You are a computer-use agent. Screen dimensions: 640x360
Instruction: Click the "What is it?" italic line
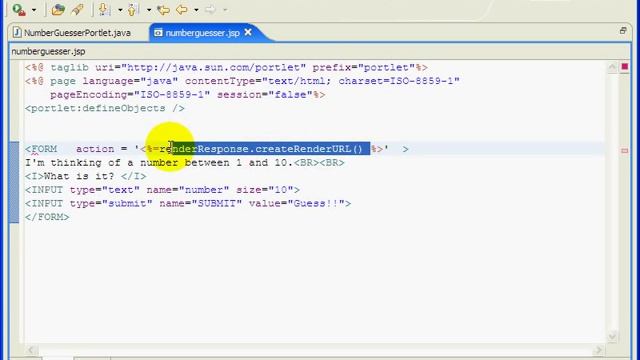[x=86, y=176]
